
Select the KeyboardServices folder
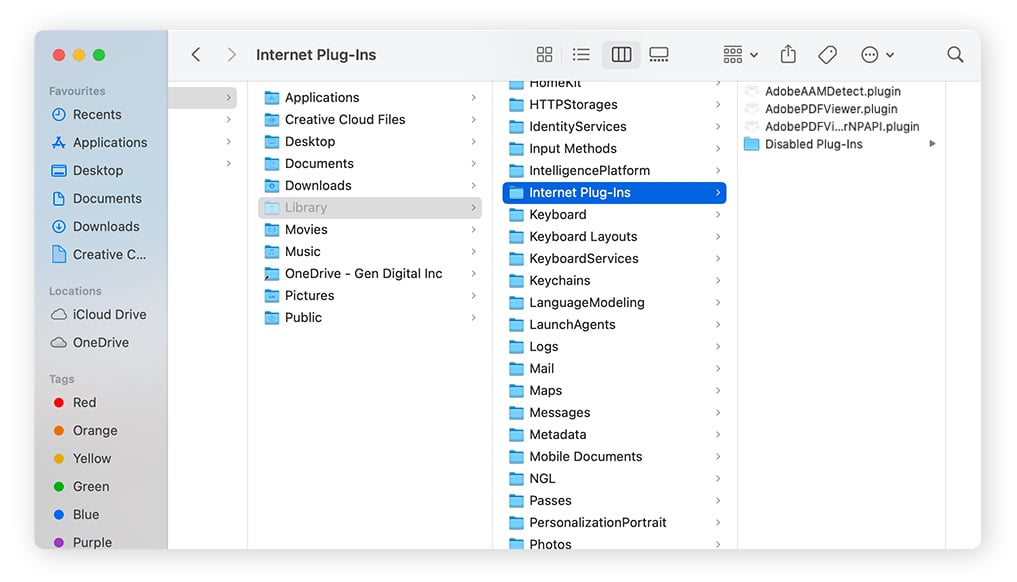coord(614,259)
